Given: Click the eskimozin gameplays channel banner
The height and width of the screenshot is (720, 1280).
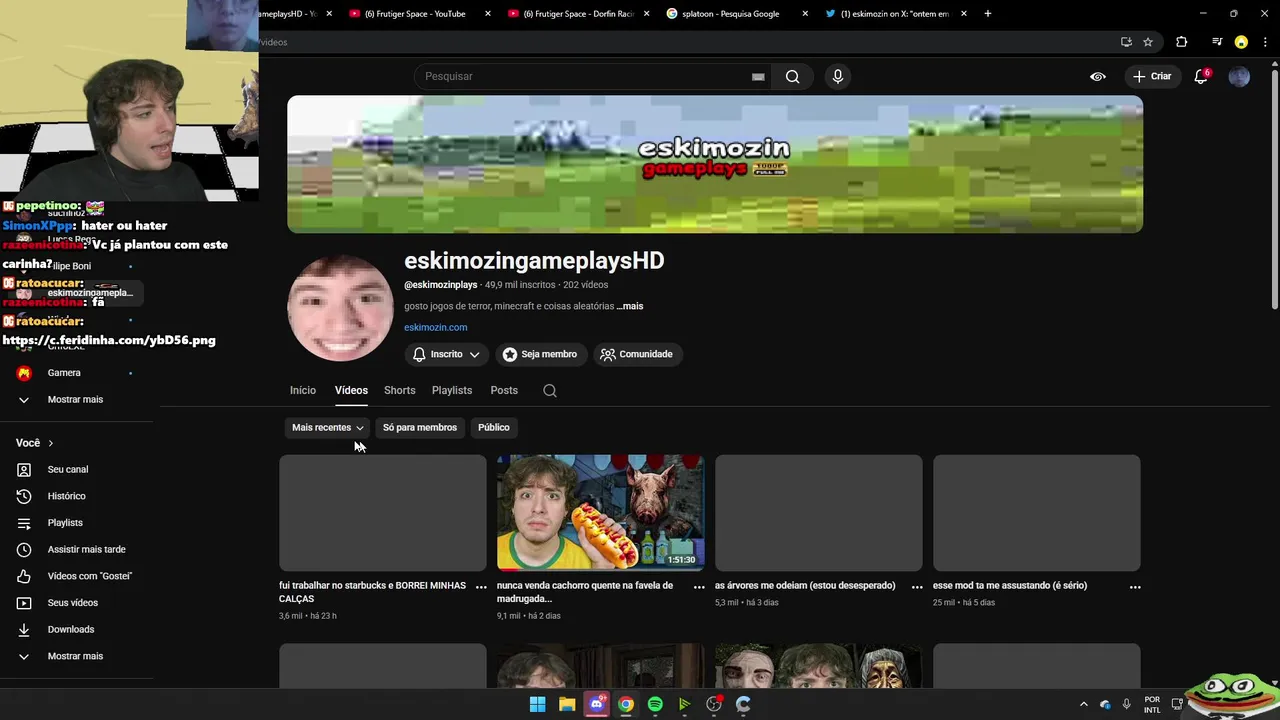Looking at the screenshot, I should click(x=715, y=164).
